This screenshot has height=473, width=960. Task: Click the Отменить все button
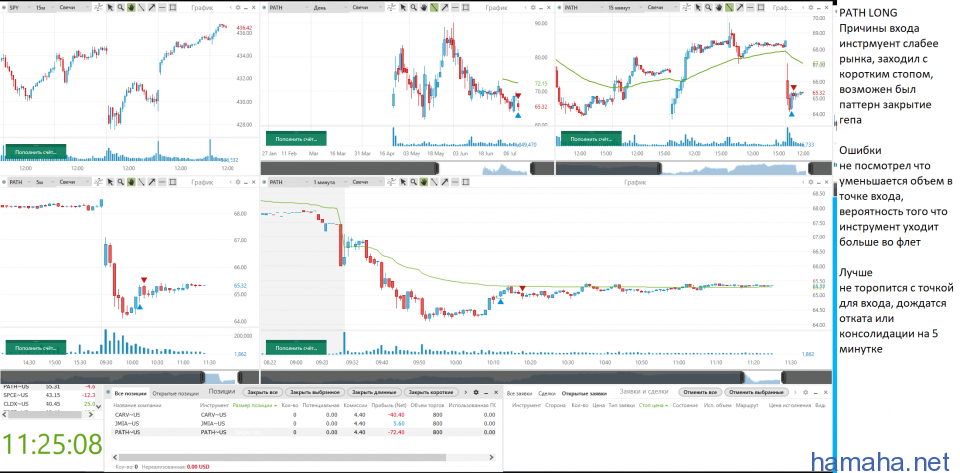click(700, 392)
